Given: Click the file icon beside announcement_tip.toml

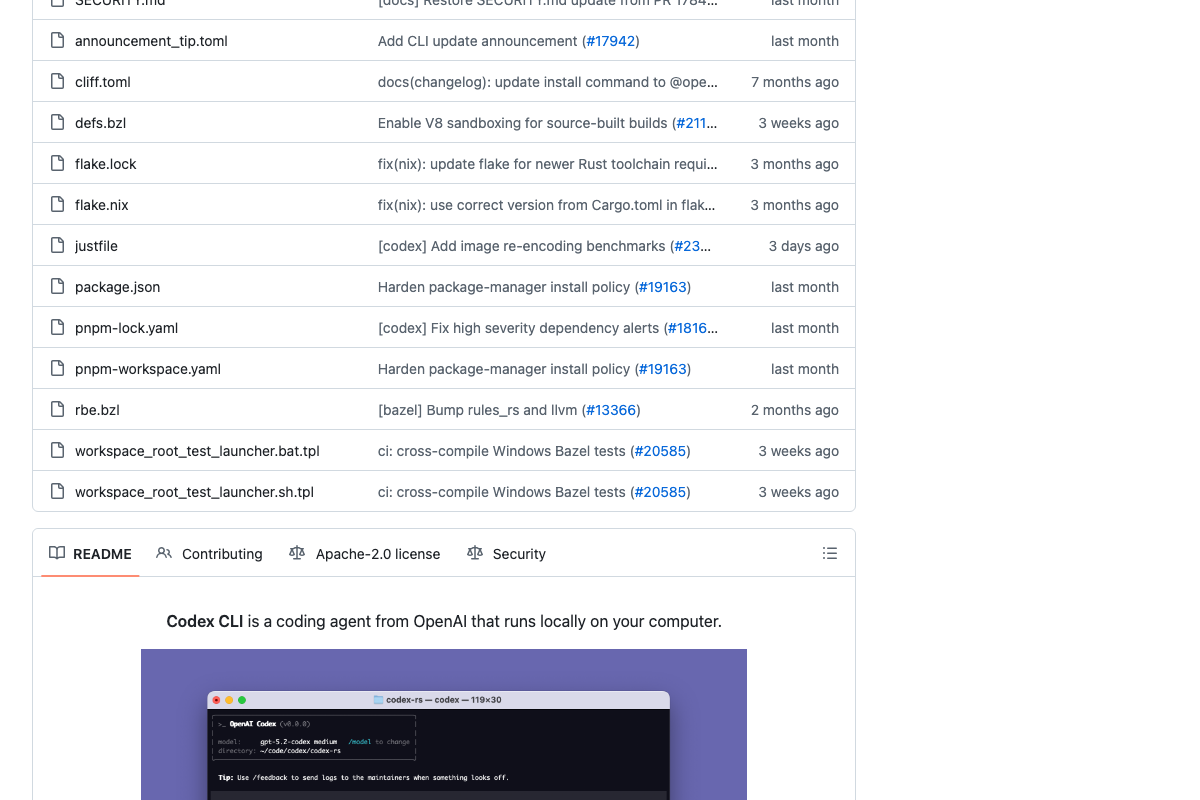Looking at the screenshot, I should point(57,41).
